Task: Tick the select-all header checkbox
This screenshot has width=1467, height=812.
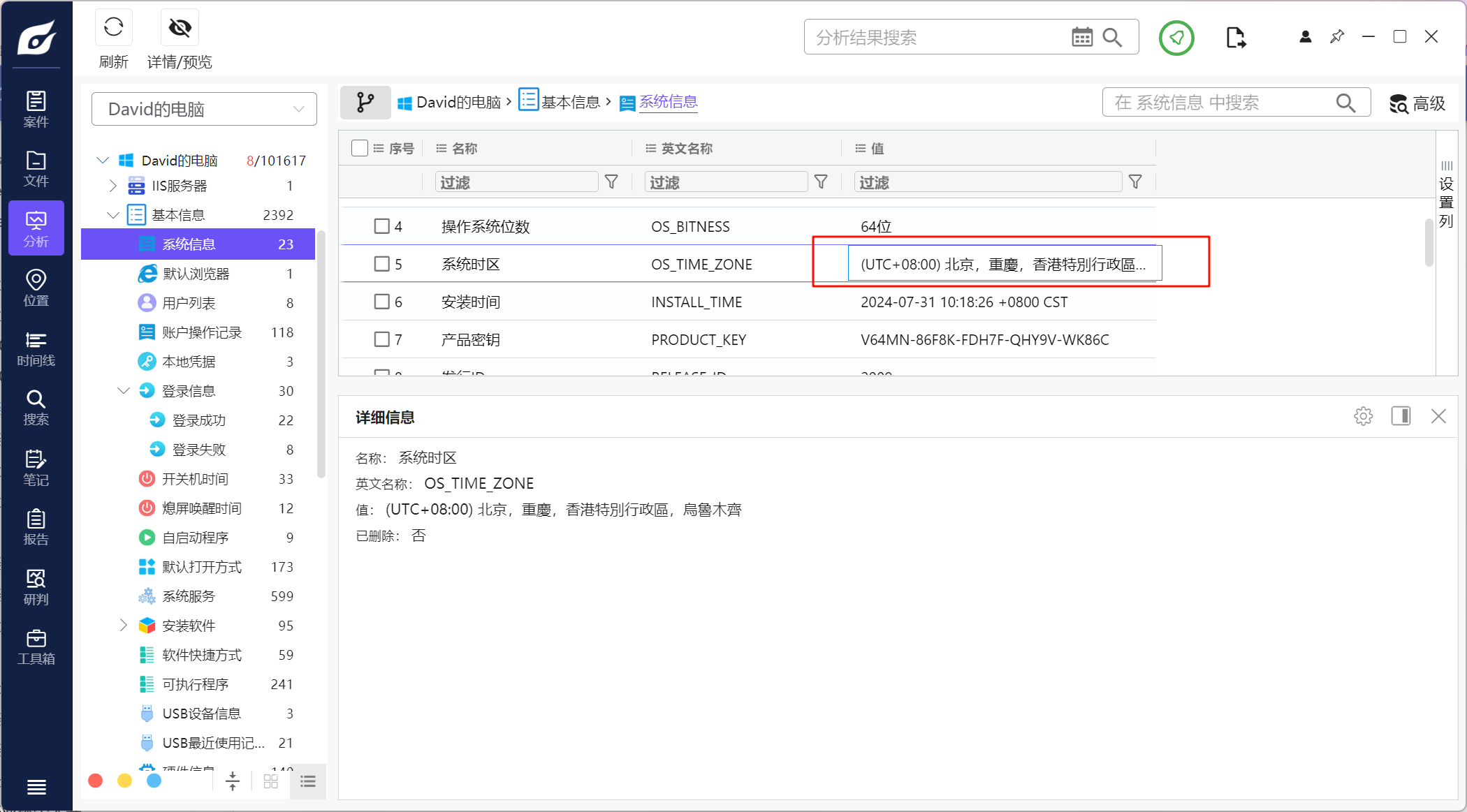Action: 360,148
